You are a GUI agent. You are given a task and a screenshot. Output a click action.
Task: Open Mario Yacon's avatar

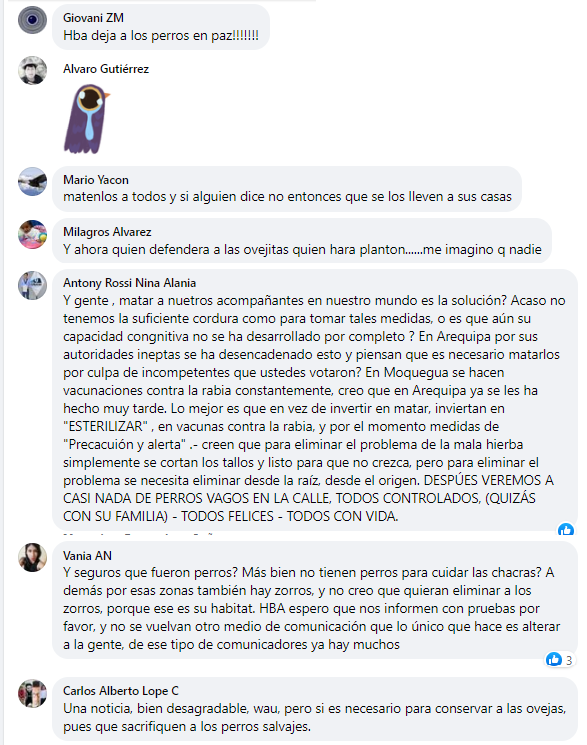(x=32, y=181)
